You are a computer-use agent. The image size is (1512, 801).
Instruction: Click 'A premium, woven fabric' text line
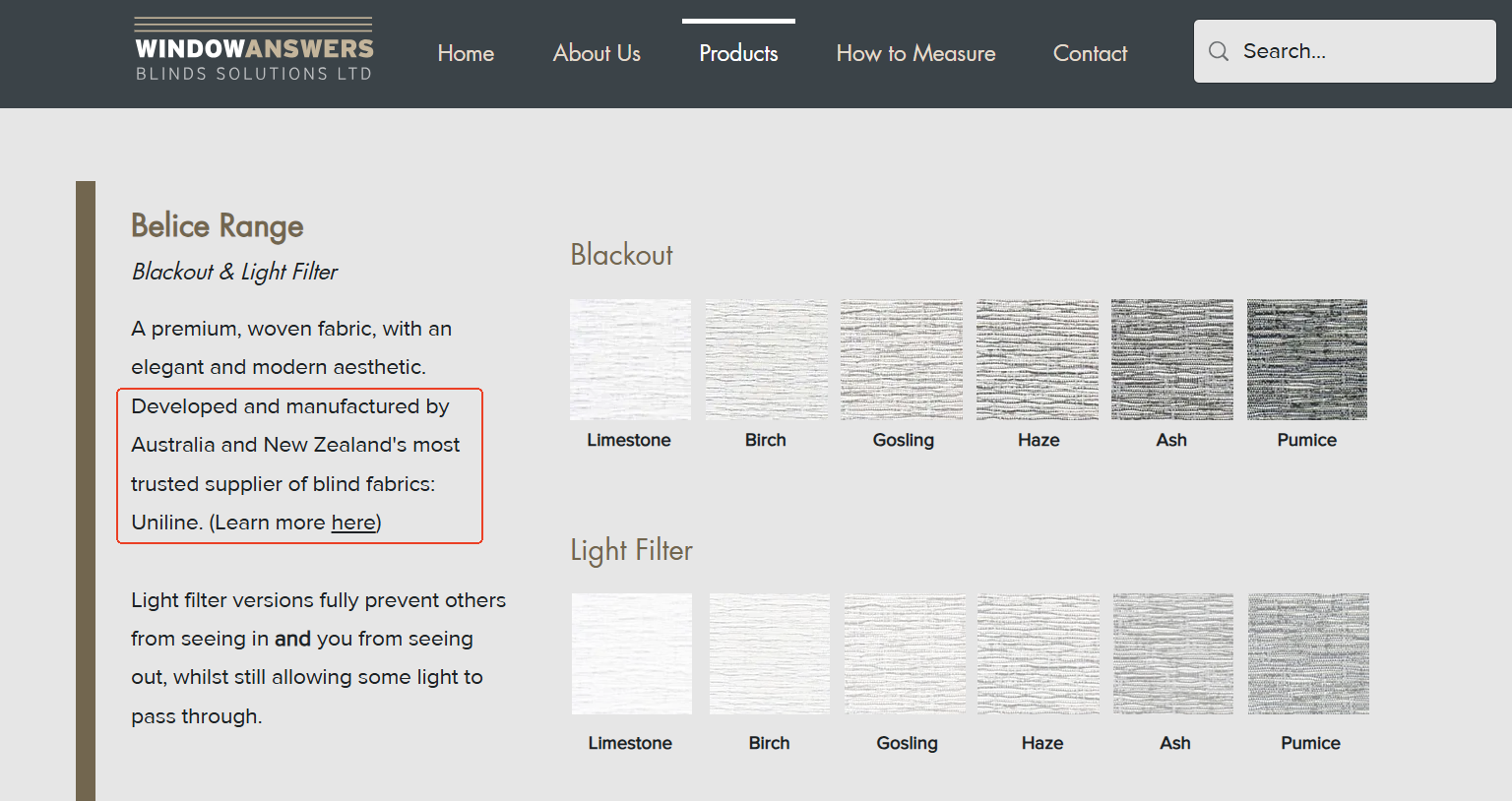click(291, 329)
